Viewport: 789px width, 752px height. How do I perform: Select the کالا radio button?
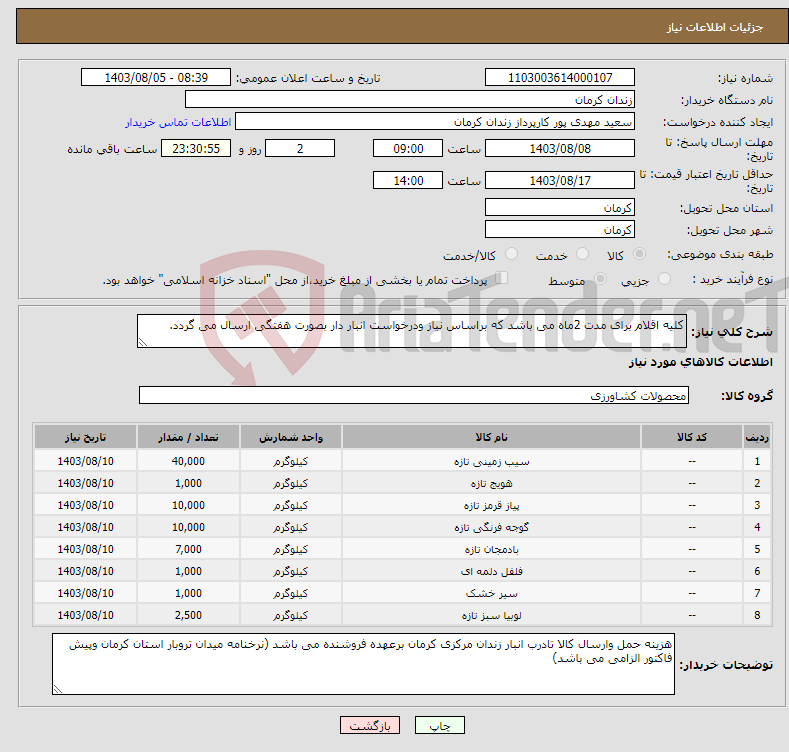tap(639, 254)
